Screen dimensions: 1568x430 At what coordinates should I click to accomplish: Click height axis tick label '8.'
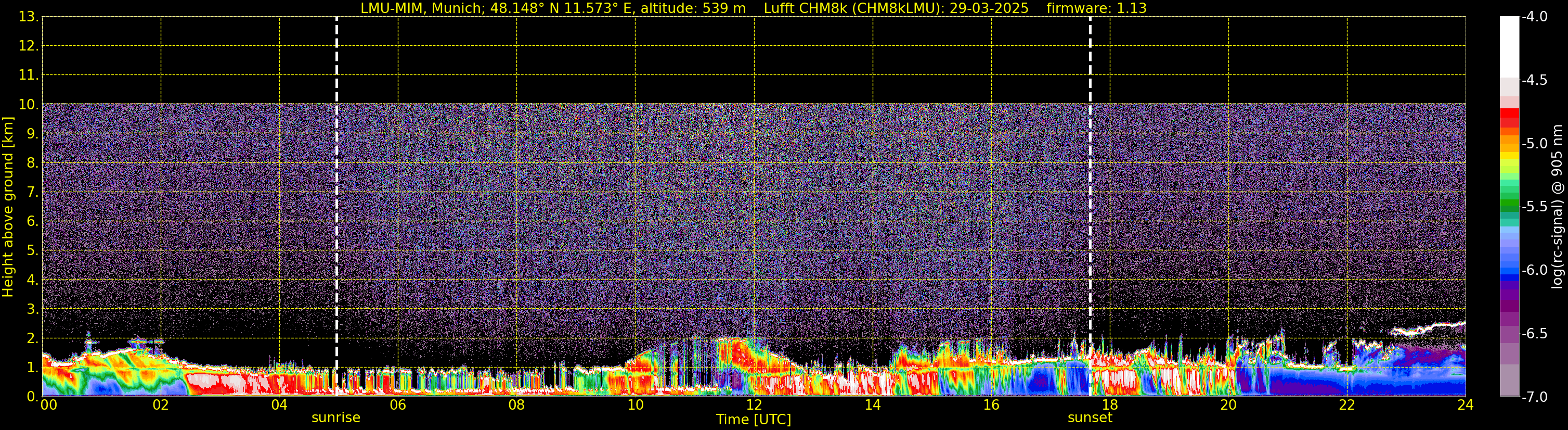click(x=33, y=163)
